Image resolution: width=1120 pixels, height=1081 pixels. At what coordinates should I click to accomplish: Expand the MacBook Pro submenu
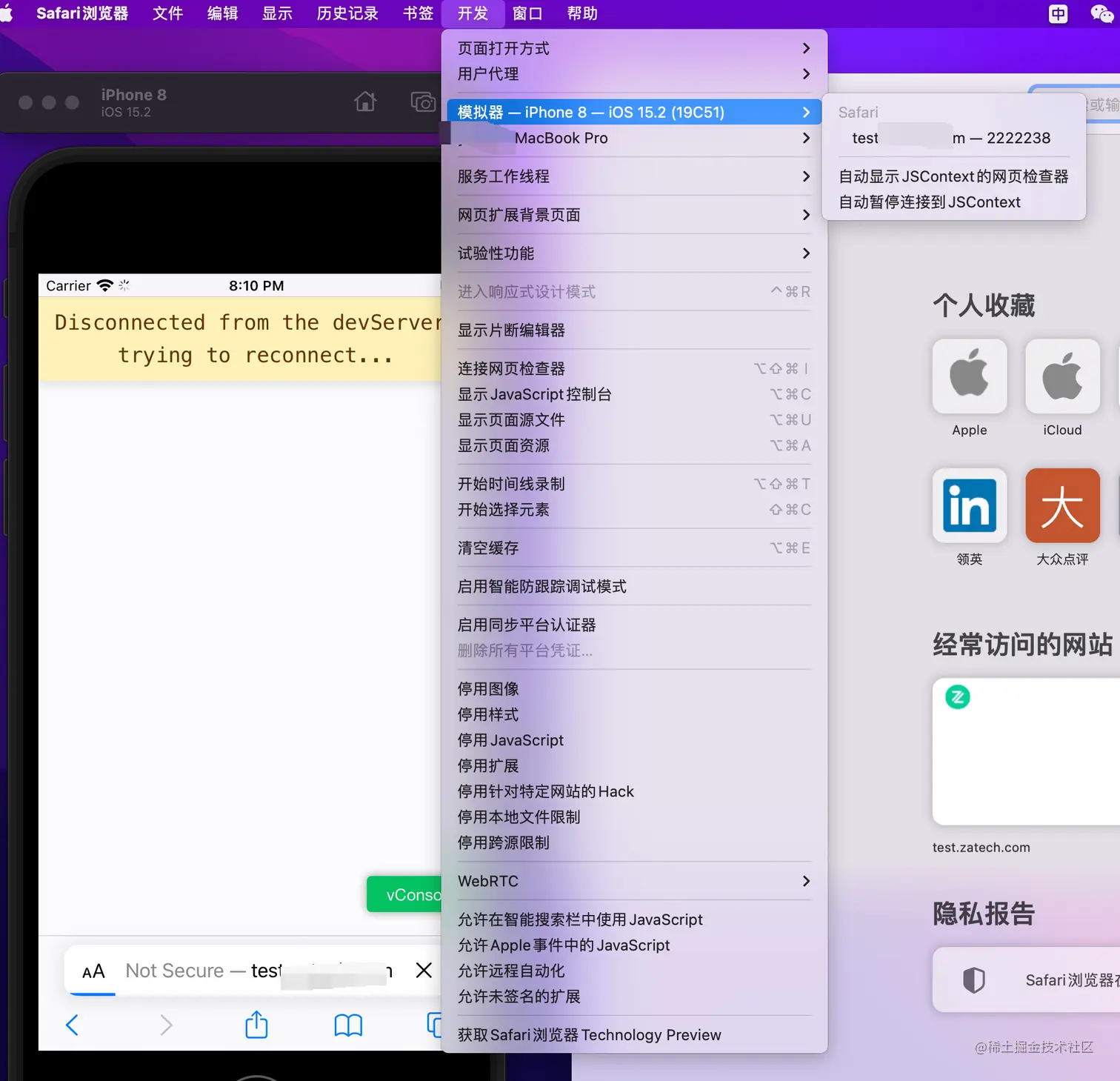point(634,138)
